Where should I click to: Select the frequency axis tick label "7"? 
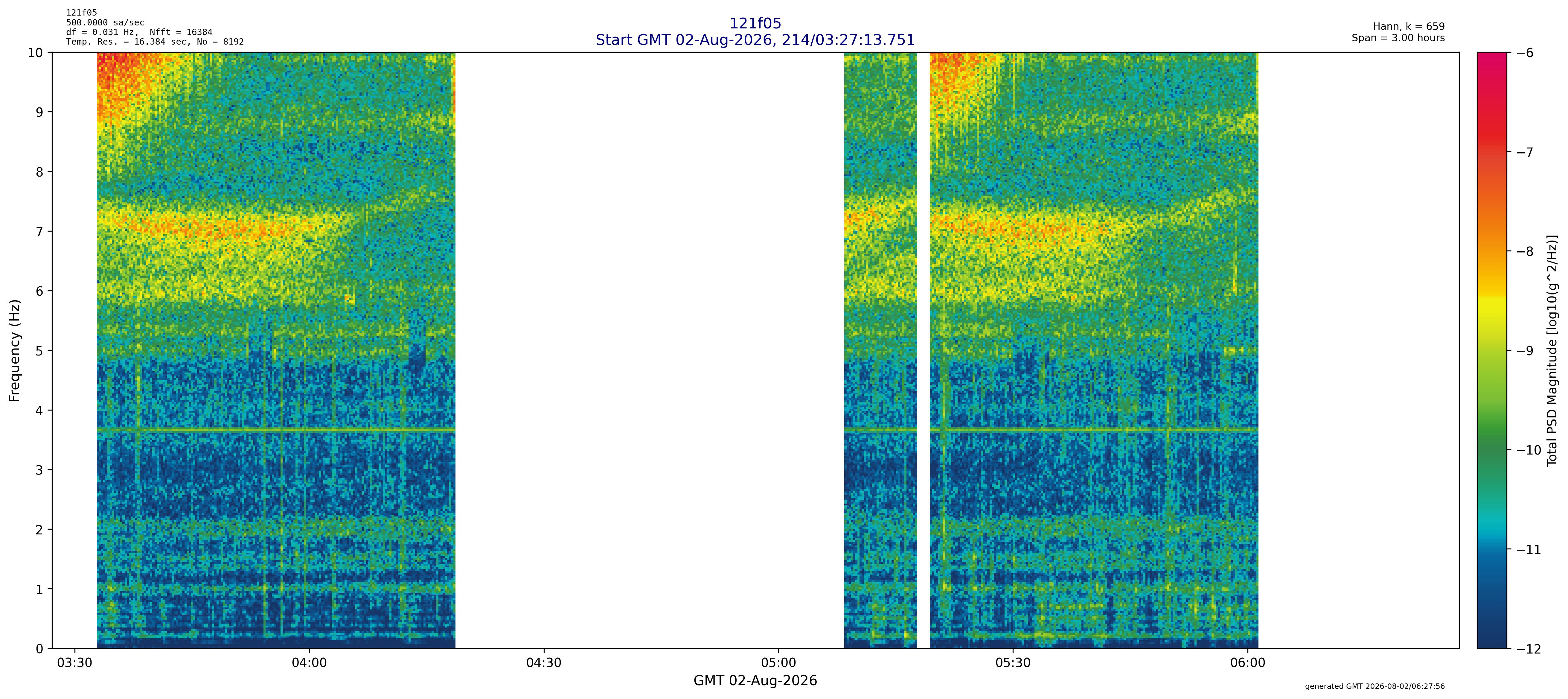[39, 231]
